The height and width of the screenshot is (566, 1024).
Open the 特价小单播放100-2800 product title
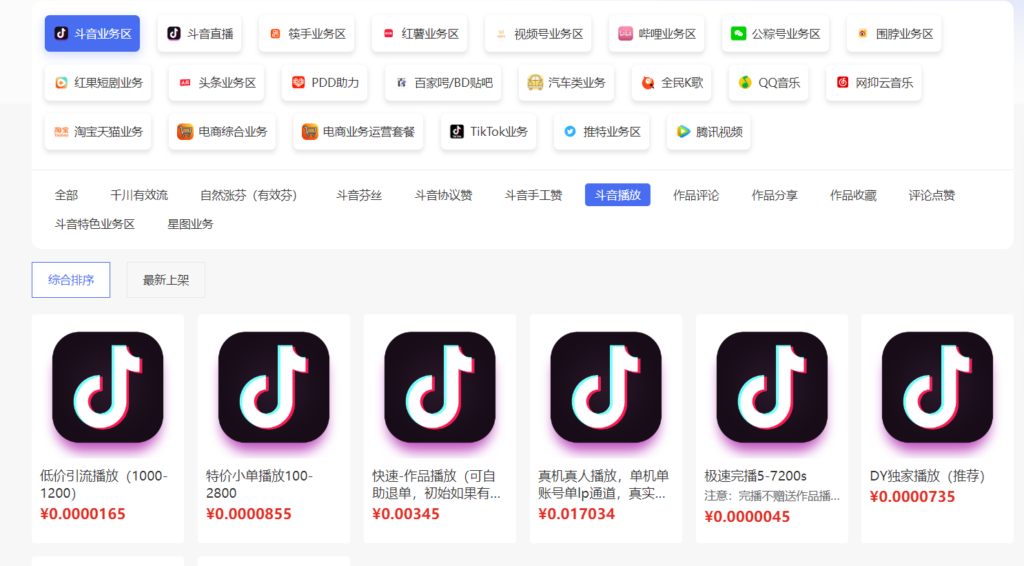pos(259,484)
